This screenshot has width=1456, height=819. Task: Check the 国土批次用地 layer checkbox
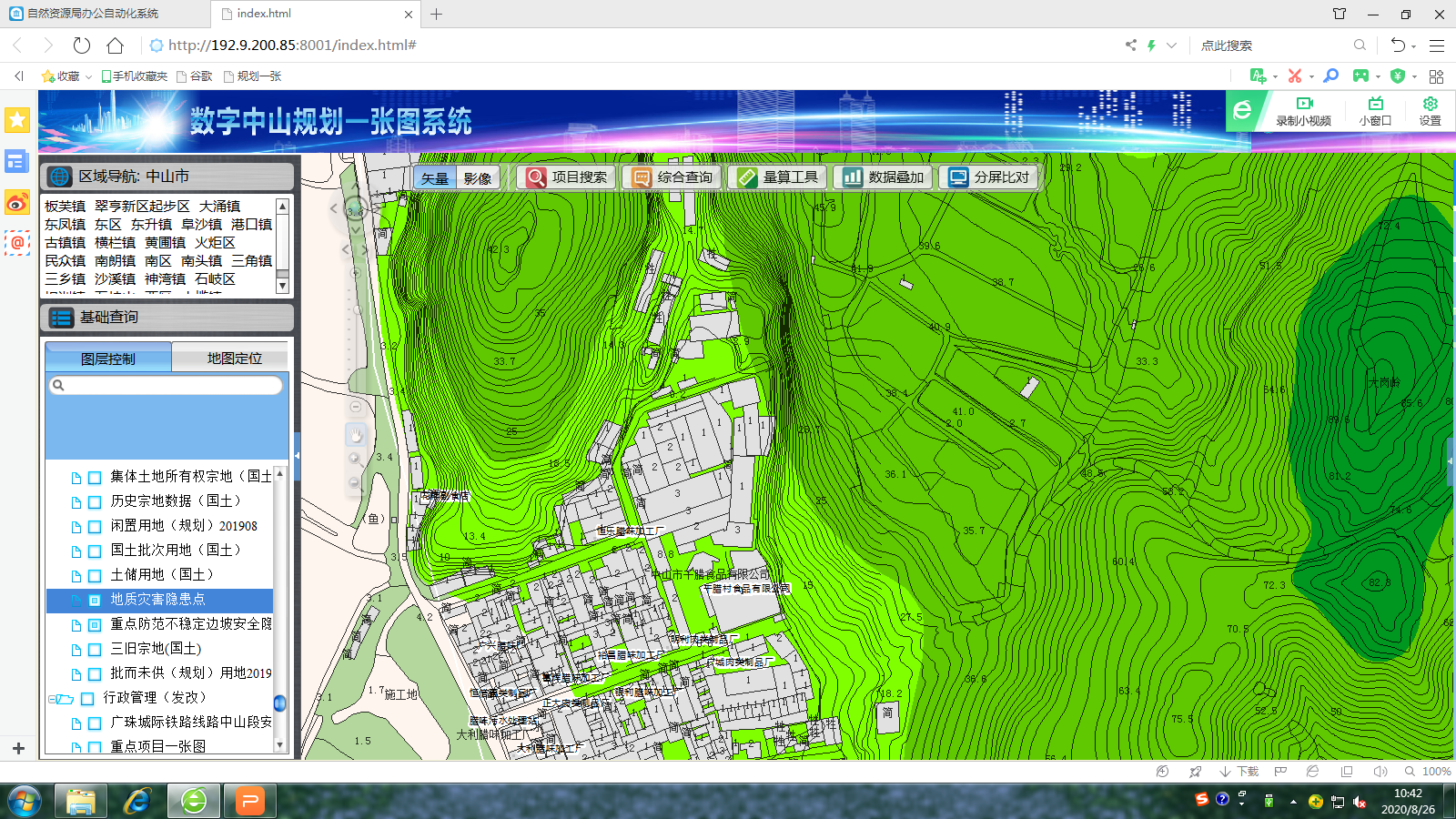95,551
